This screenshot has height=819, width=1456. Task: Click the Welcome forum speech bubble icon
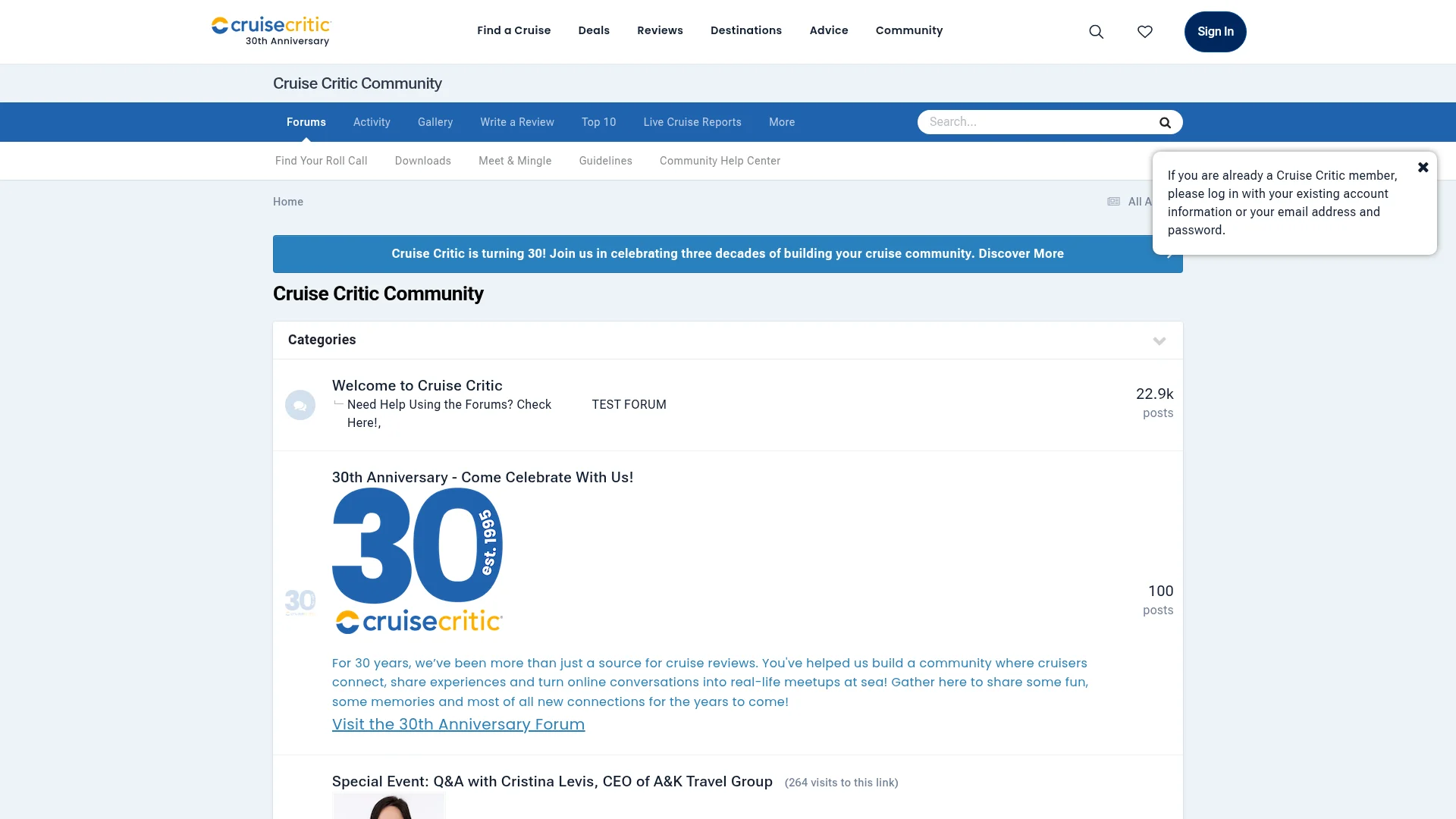point(300,405)
